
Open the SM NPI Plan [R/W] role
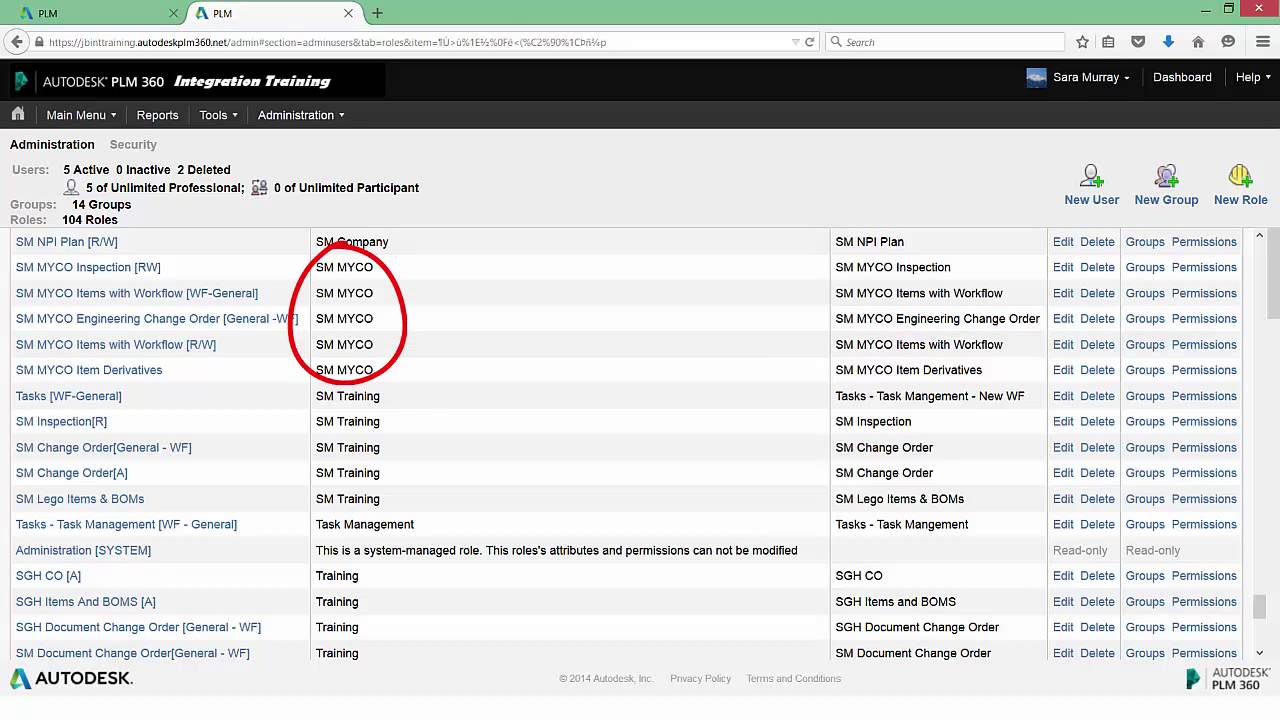pyautogui.click(x=67, y=242)
